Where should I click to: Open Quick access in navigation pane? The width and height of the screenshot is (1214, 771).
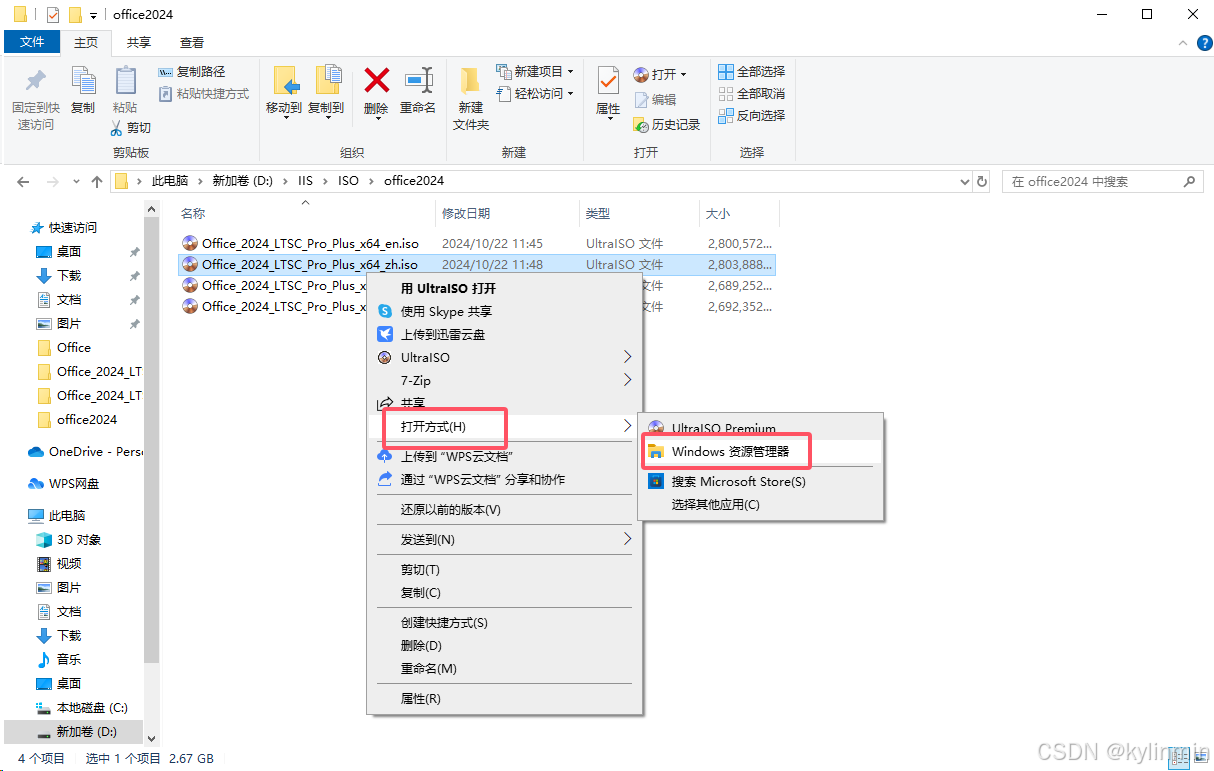[x=72, y=228]
